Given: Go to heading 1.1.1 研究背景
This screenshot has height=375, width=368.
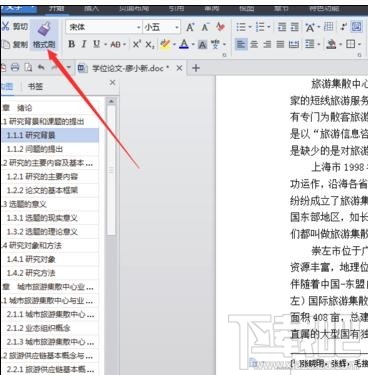Looking at the screenshot, I should [x=50, y=135].
